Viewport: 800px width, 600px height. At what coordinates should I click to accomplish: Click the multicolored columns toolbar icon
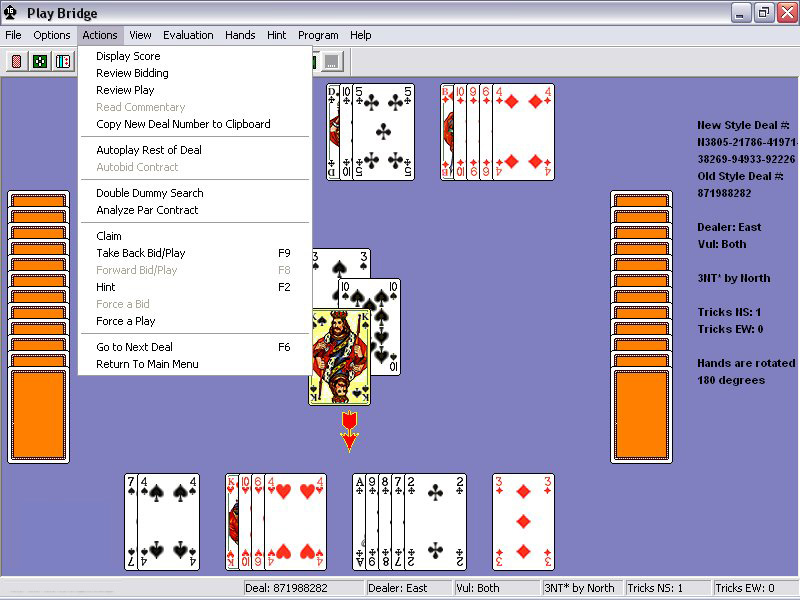tap(63, 62)
